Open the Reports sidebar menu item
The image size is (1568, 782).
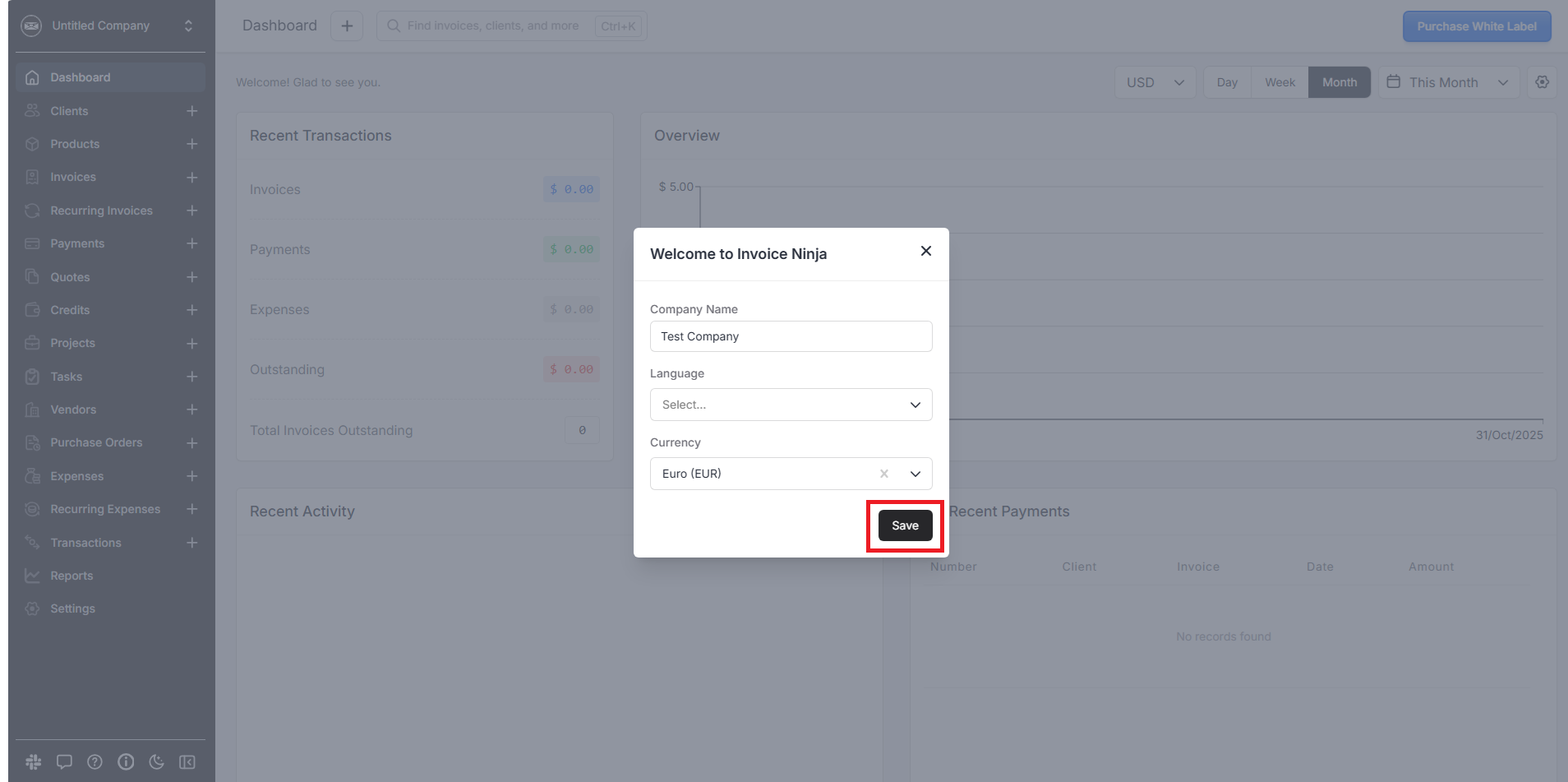[71, 576]
